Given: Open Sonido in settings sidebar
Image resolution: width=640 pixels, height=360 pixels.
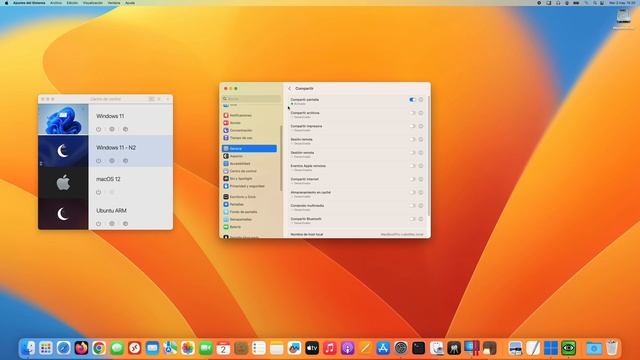Looking at the screenshot, I should click(x=249, y=123).
